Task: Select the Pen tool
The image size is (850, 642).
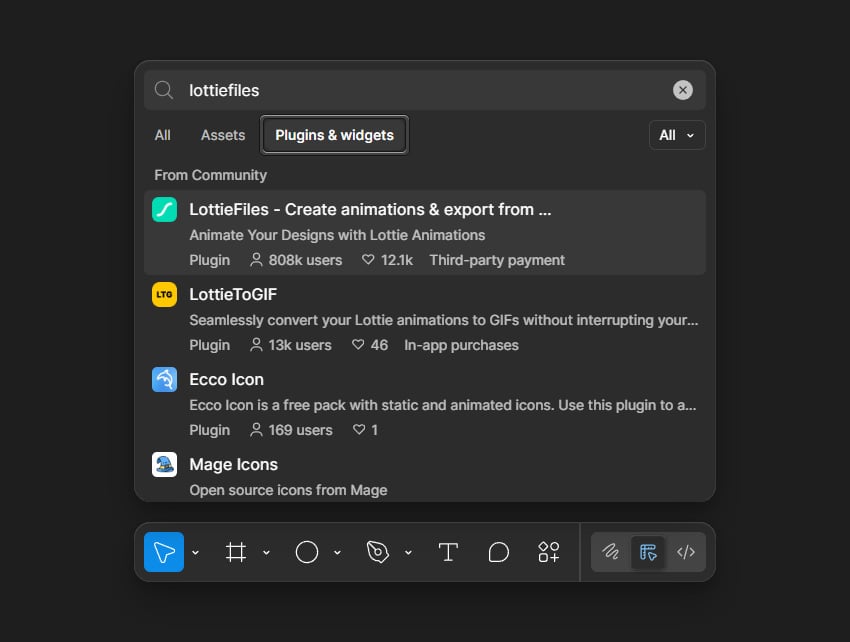Action: (x=378, y=552)
